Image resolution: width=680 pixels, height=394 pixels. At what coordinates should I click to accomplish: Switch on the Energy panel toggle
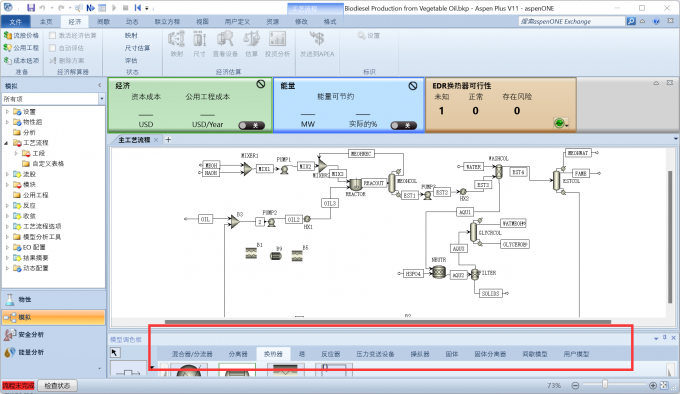[404, 125]
